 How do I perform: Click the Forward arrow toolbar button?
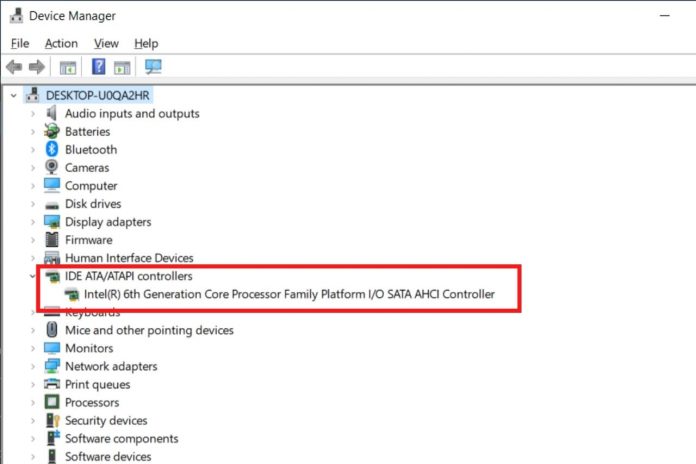click(x=36, y=67)
